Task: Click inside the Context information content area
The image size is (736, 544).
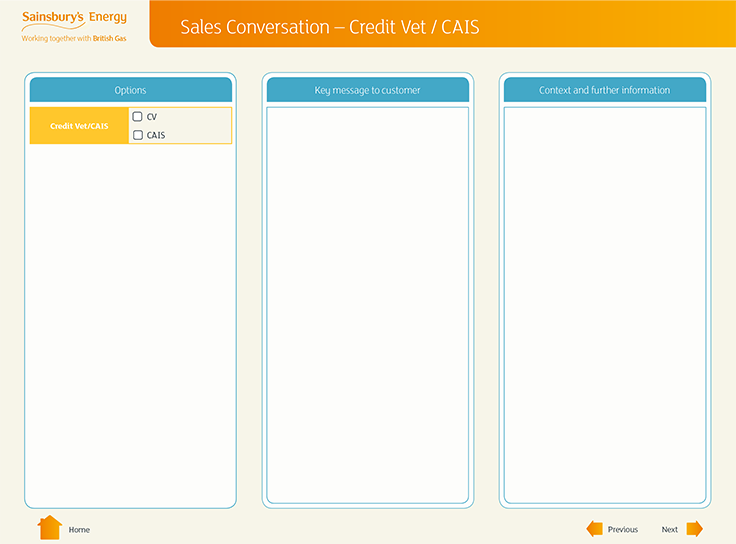Action: click(604, 300)
